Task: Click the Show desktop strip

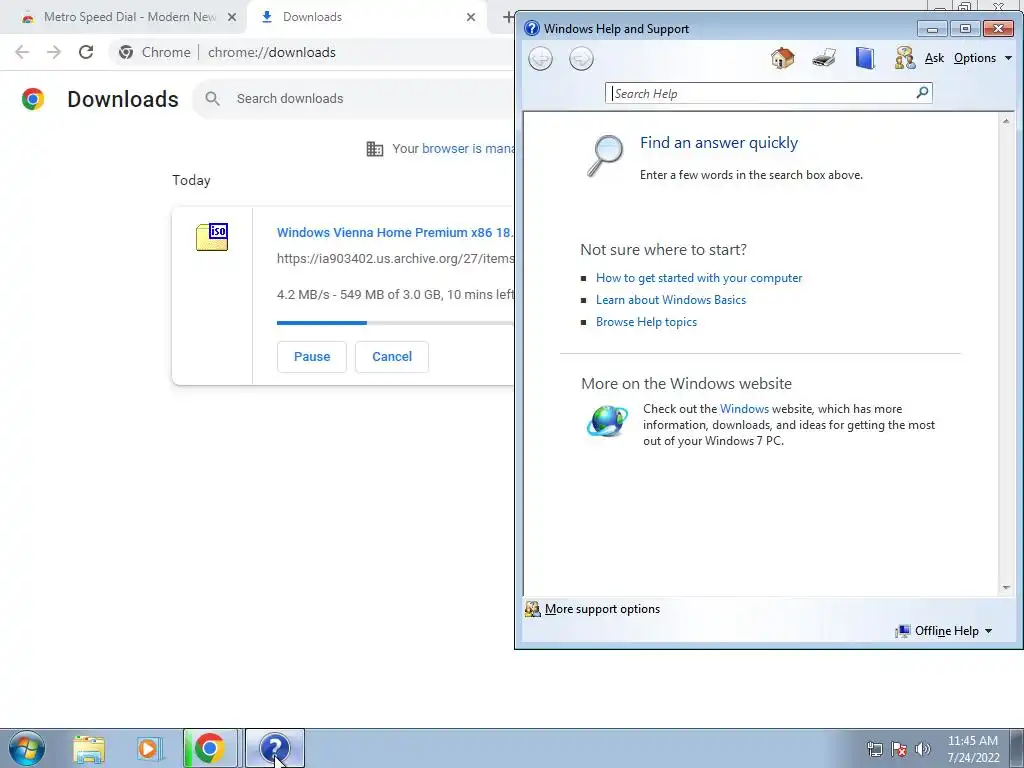Action: tap(1016, 748)
